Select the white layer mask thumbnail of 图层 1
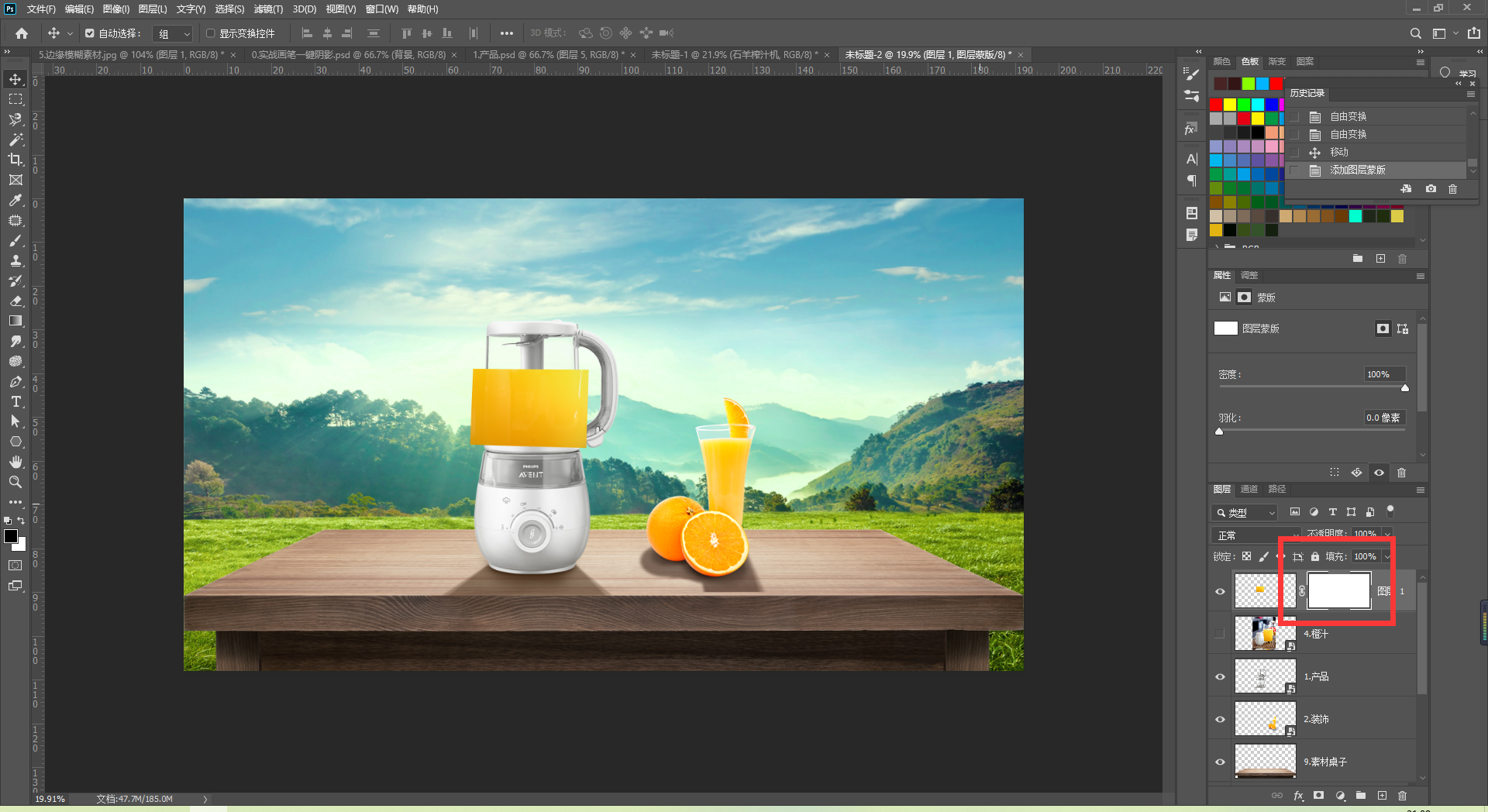Viewport: 1488px width, 812px height. (x=1338, y=591)
